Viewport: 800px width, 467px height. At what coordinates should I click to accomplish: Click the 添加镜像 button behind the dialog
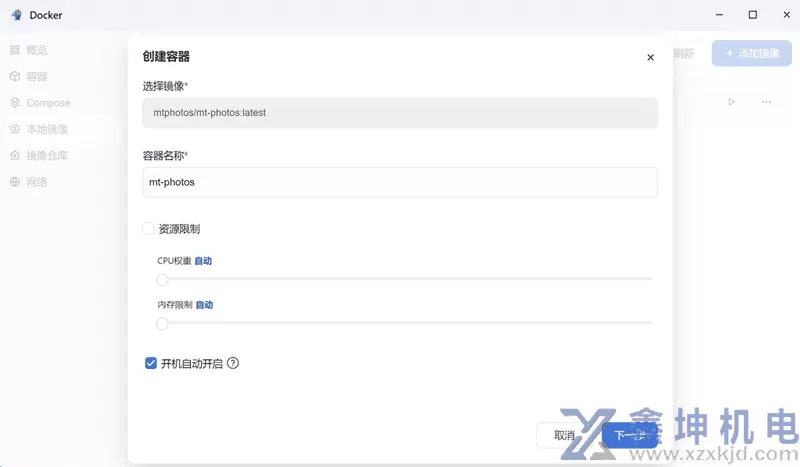(752, 53)
